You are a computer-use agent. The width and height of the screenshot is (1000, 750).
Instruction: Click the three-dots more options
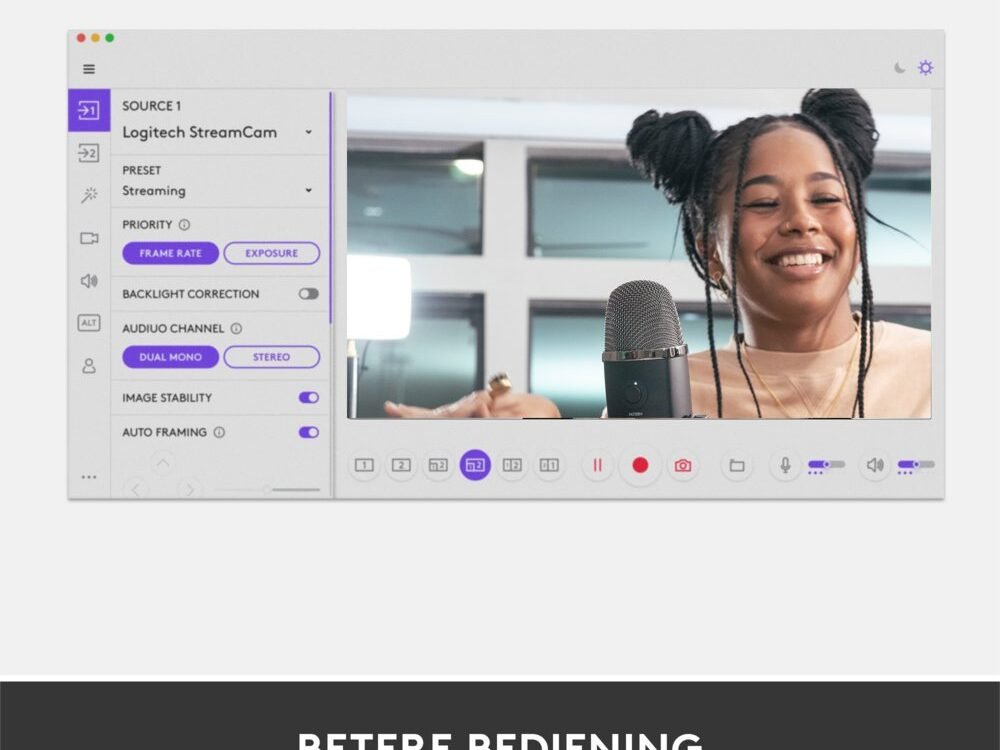point(89,477)
